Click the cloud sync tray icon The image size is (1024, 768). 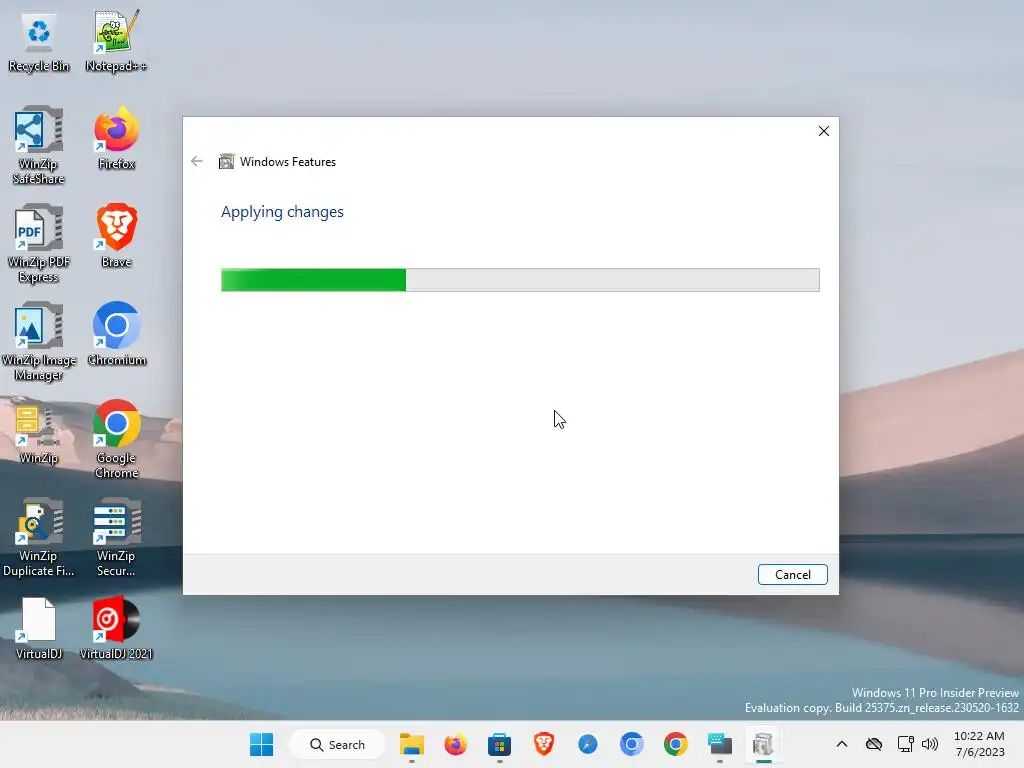pyautogui.click(x=874, y=744)
